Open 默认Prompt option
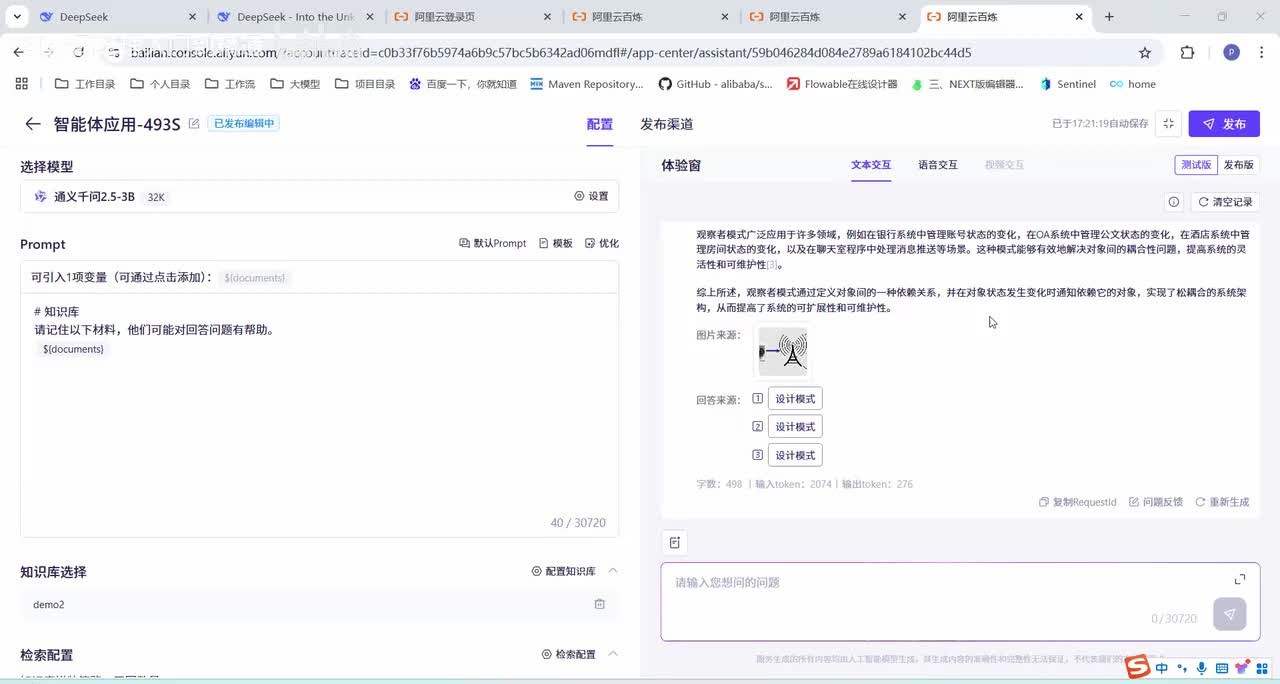 [x=493, y=243]
